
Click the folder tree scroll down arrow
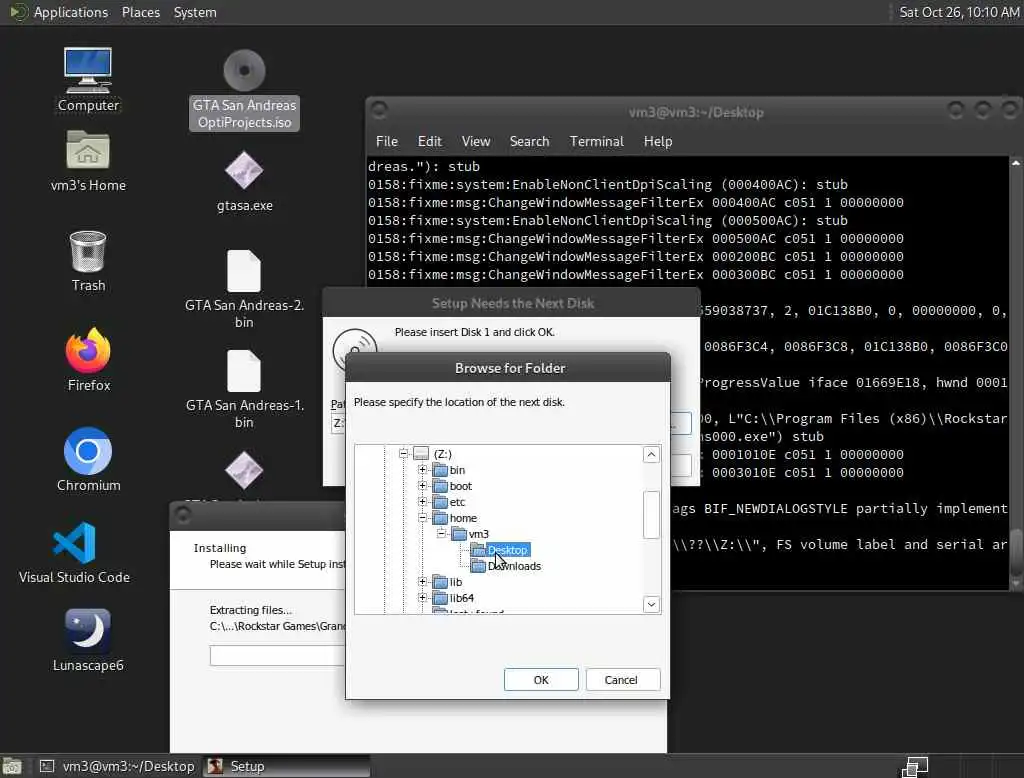(x=651, y=604)
